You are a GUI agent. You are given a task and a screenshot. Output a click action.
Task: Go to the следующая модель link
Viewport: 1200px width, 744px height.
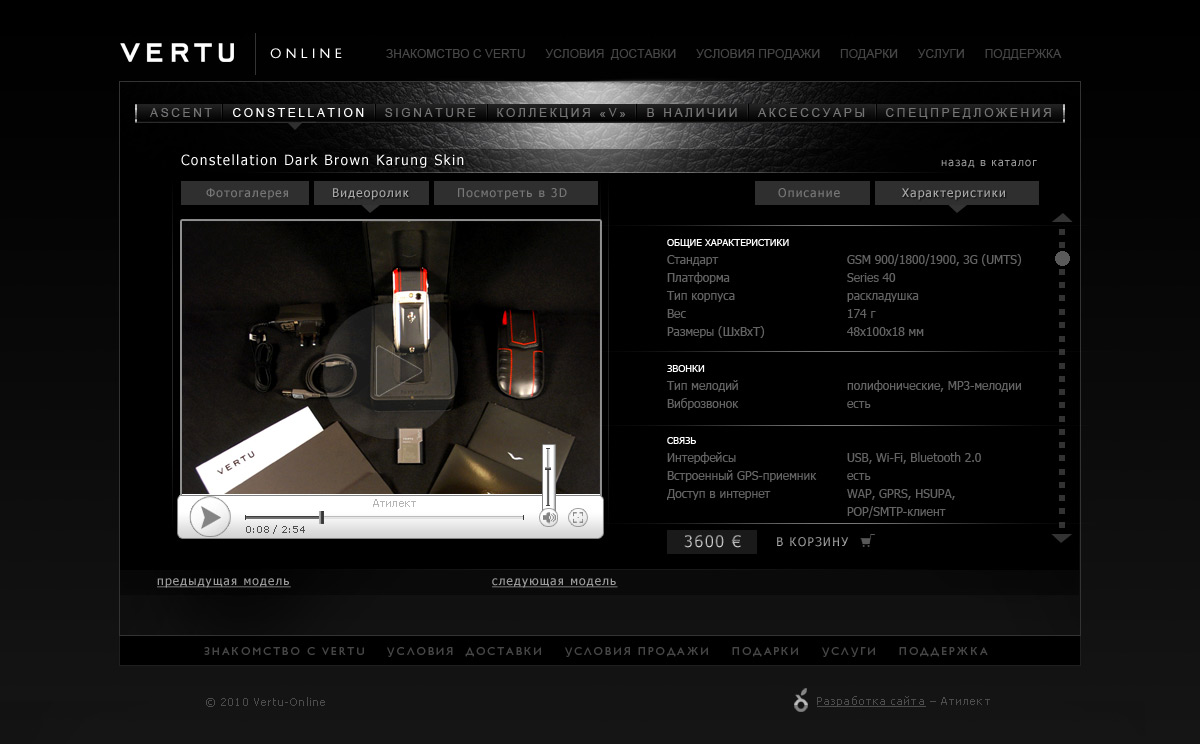[554, 581]
